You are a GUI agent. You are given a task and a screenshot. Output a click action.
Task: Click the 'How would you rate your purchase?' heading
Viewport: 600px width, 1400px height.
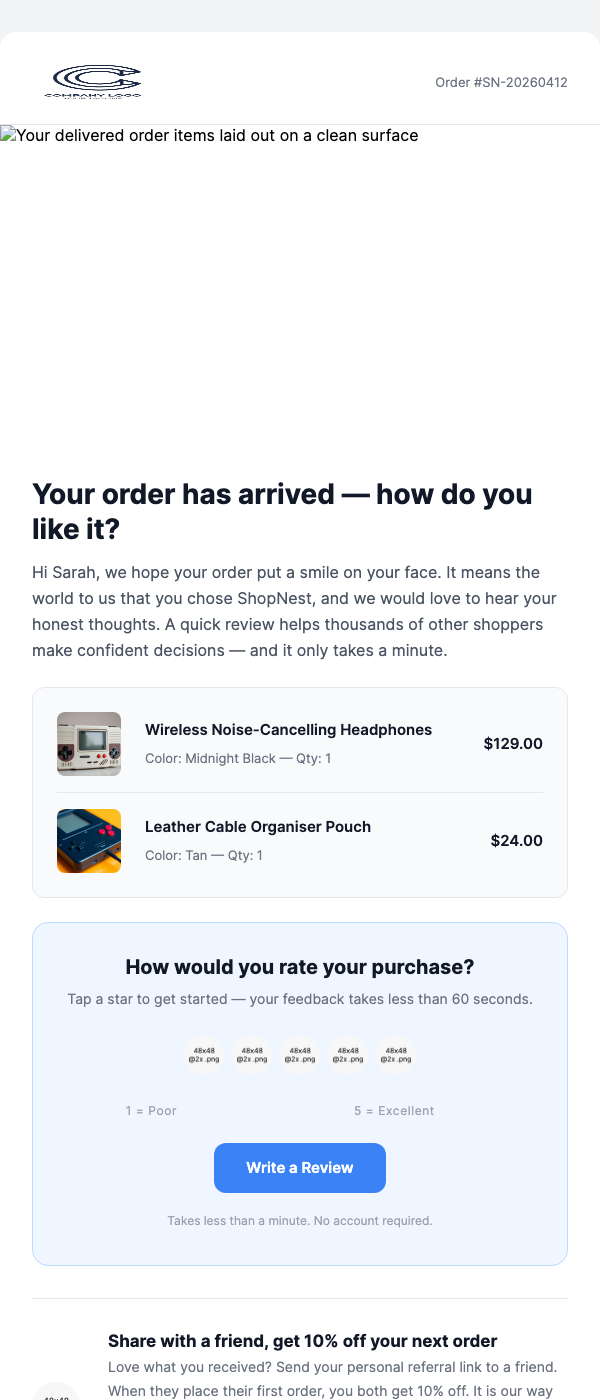[x=299, y=966]
